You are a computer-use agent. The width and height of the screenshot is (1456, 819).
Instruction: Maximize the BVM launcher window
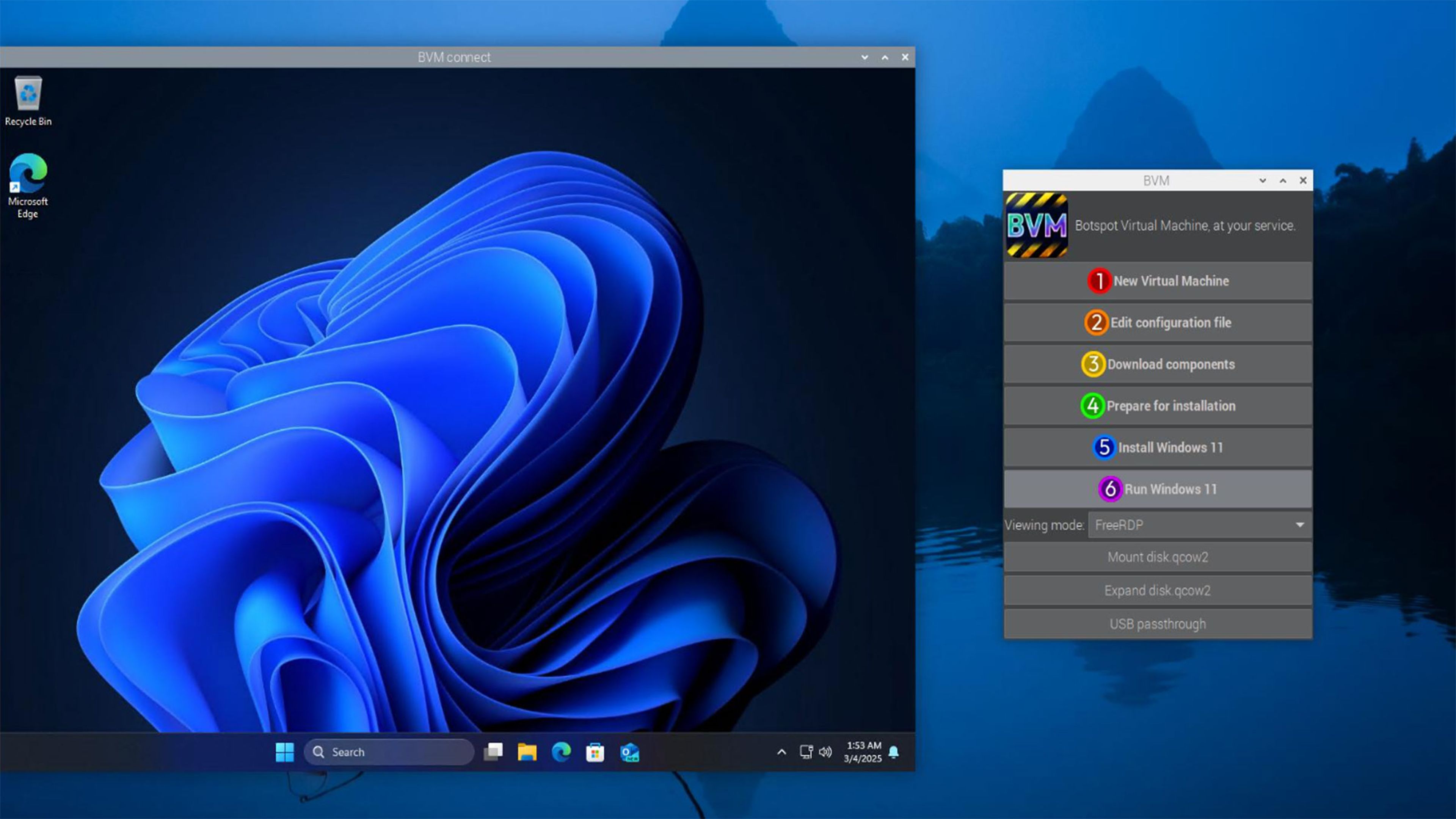coord(1283,181)
